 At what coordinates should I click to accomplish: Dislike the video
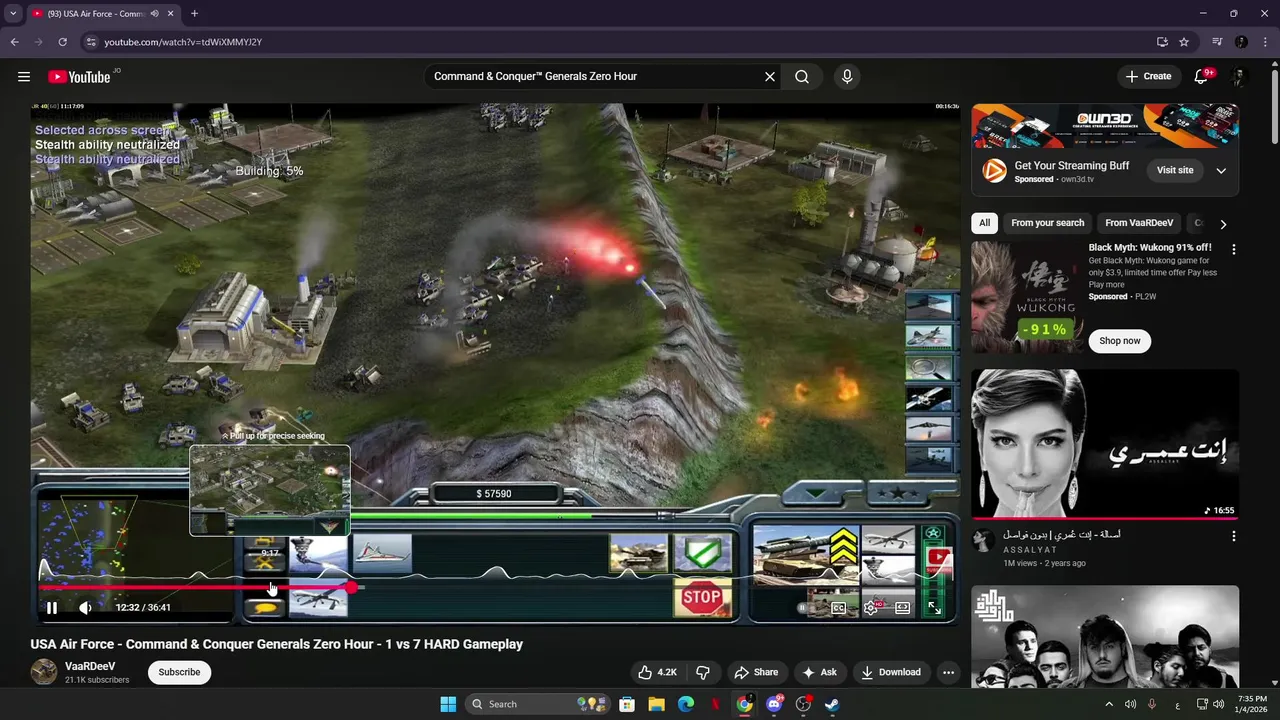pyautogui.click(x=703, y=672)
